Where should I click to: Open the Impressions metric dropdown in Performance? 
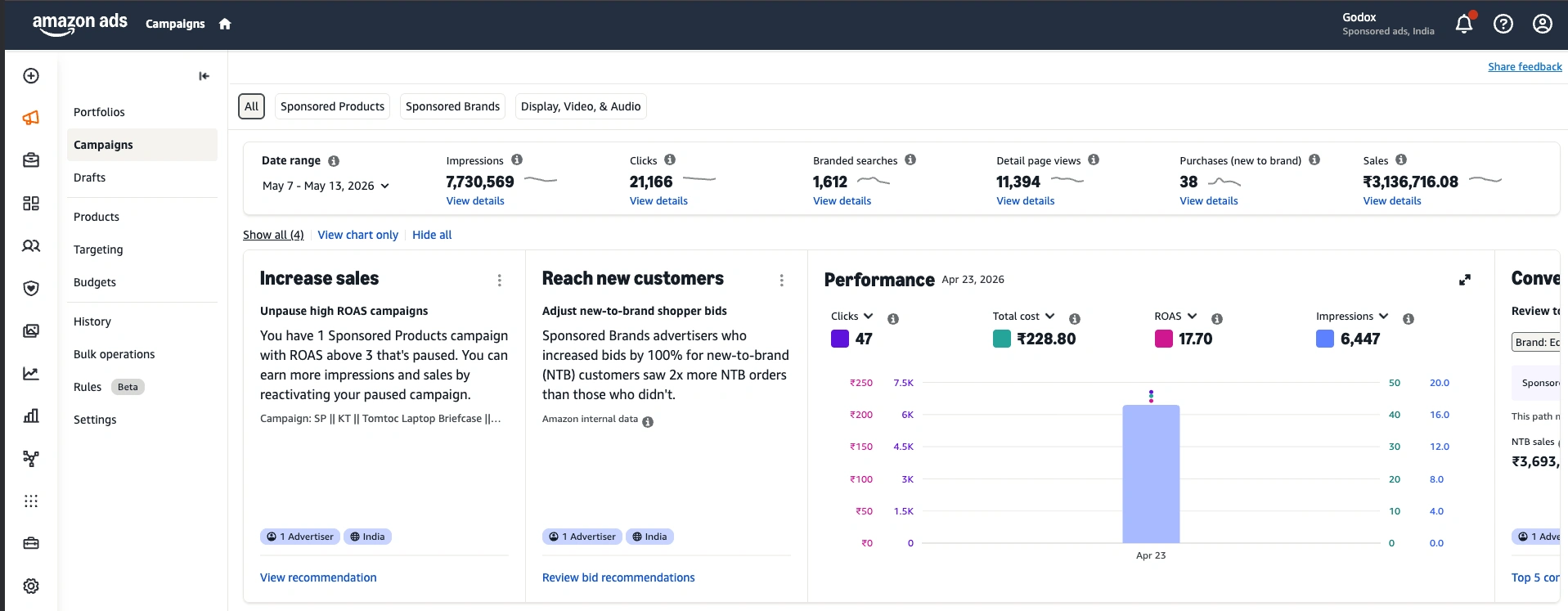click(1352, 317)
